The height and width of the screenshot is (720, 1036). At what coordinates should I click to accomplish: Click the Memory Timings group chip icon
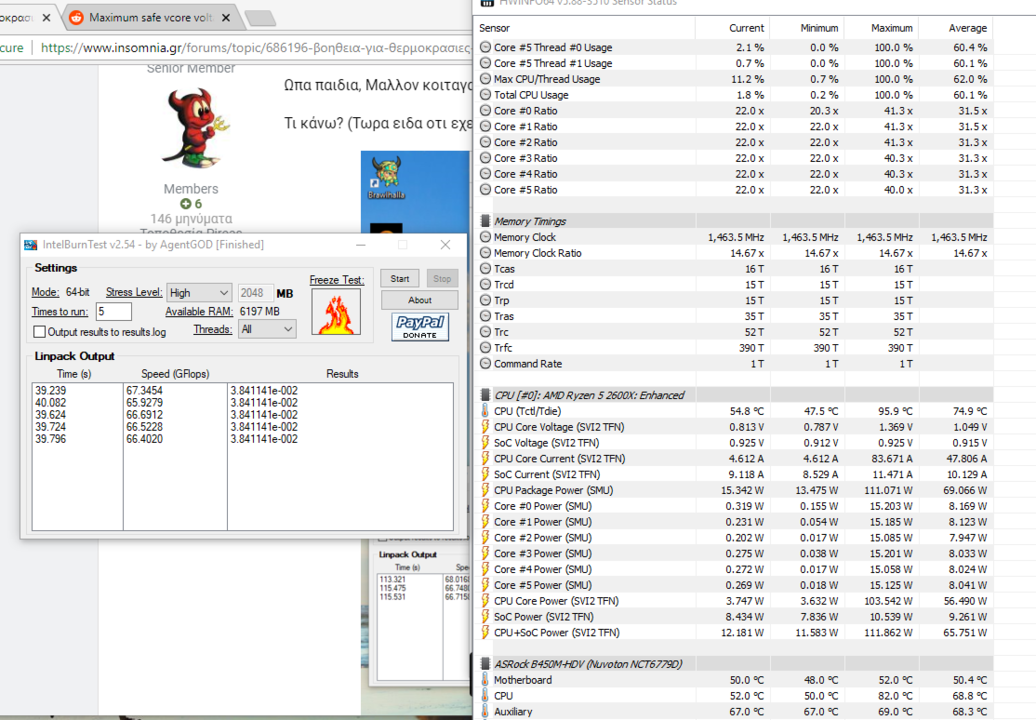(486, 221)
